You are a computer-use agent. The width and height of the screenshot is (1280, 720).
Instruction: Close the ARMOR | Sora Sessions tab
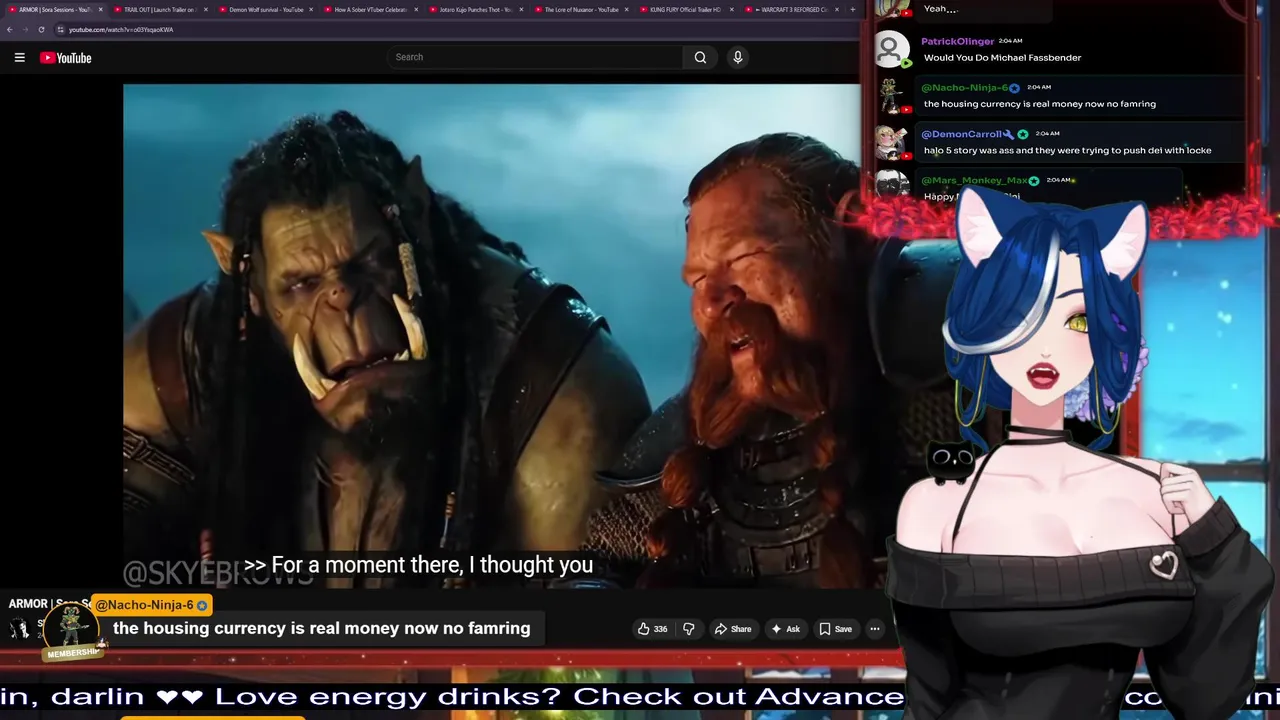click(100, 10)
